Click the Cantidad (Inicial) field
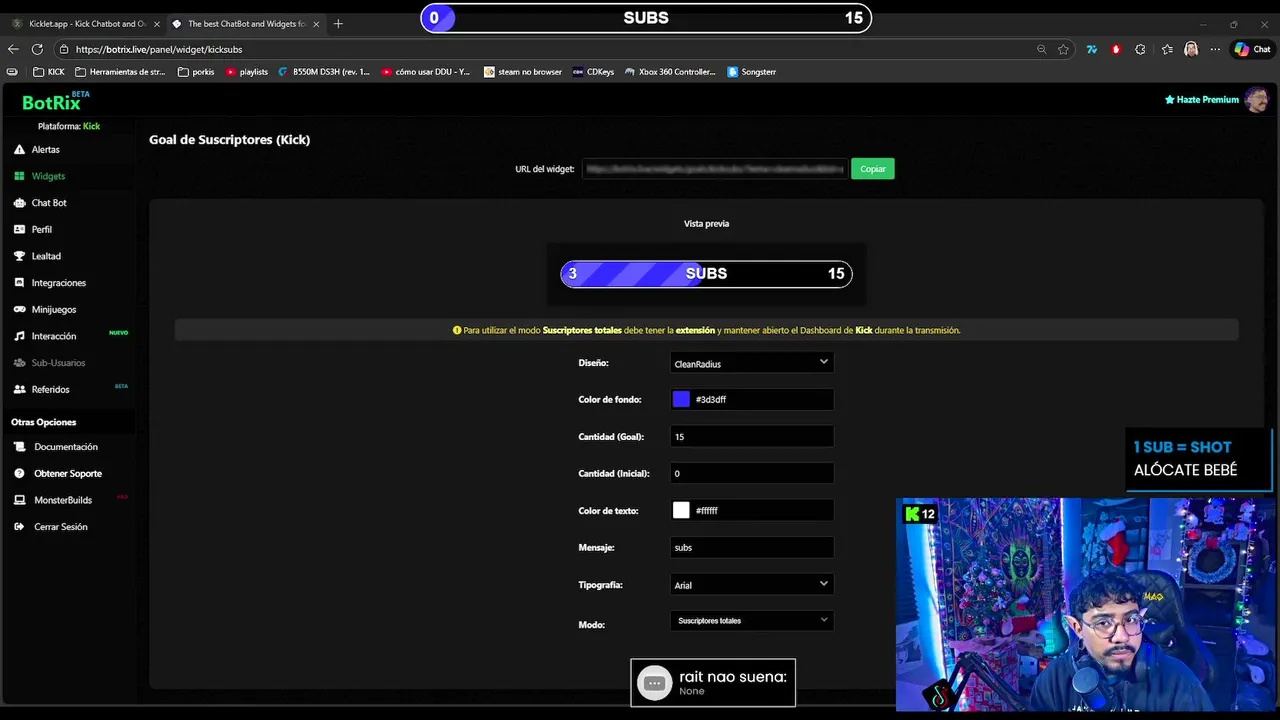The image size is (1280, 720). tap(752, 473)
